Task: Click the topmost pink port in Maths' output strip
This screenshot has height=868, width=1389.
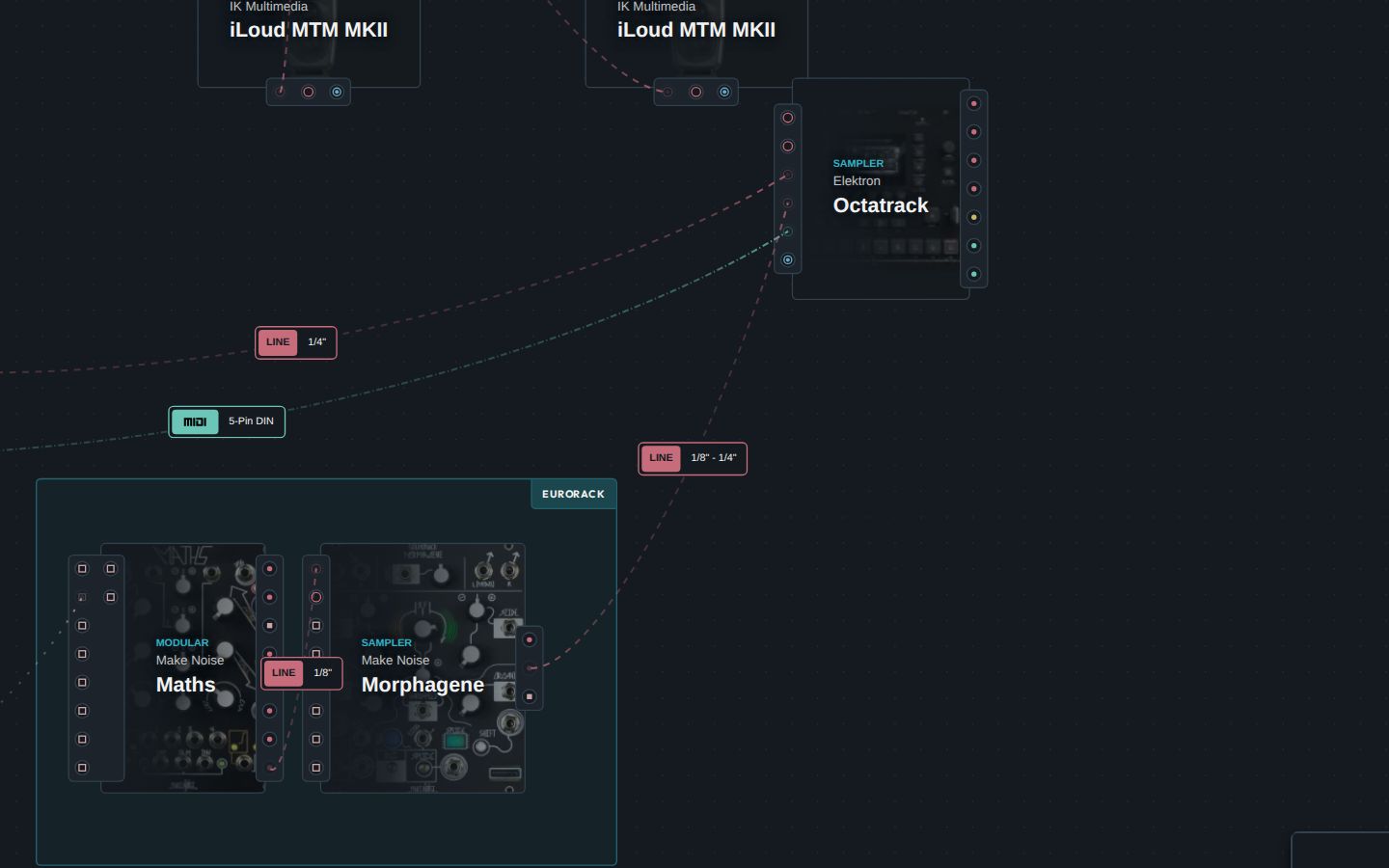Action: [269, 569]
